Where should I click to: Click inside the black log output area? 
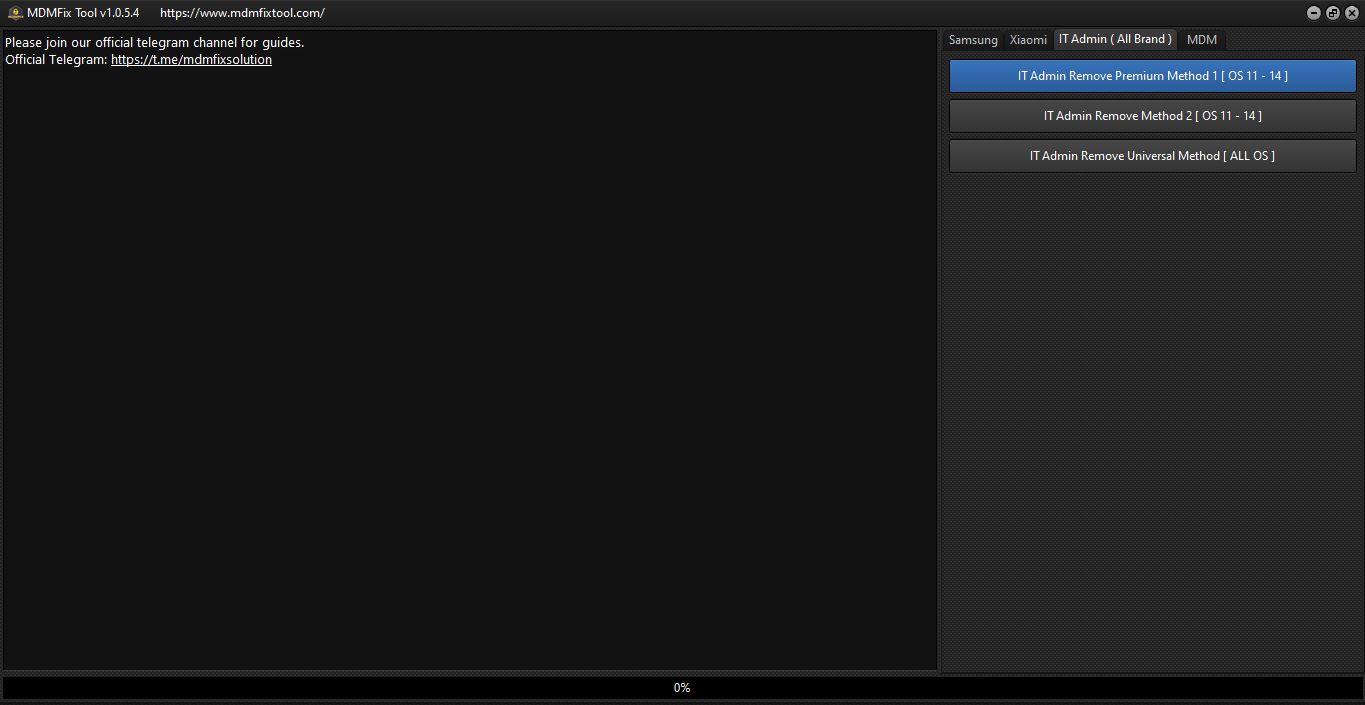pyautogui.click(x=470, y=360)
